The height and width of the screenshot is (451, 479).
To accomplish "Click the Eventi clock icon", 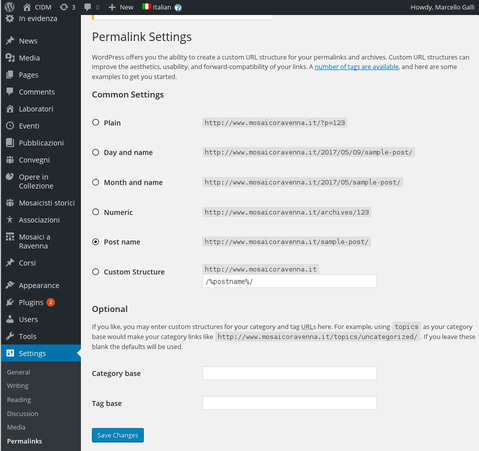I will coord(10,126).
